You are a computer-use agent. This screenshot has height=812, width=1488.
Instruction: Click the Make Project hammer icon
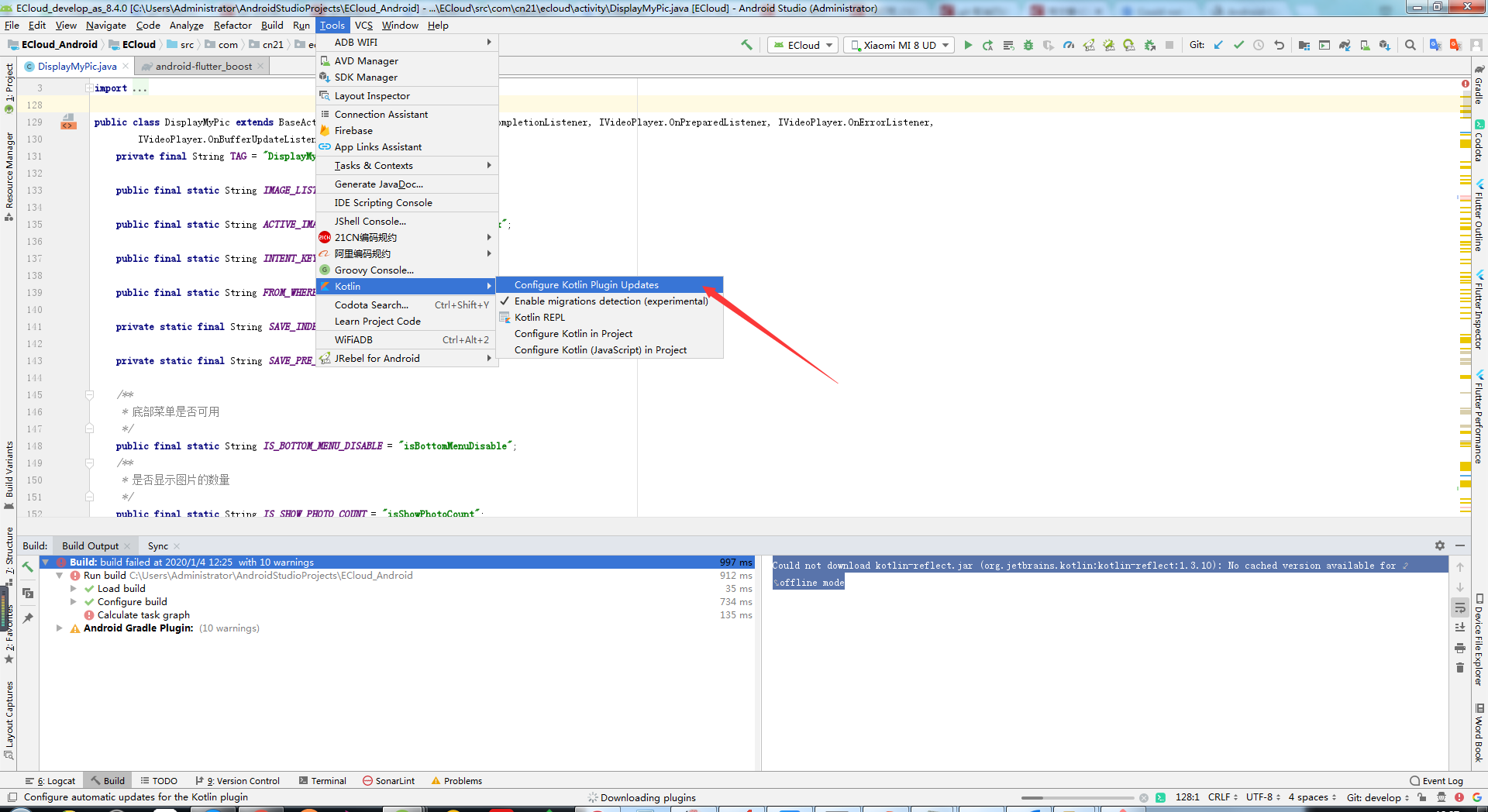click(x=746, y=45)
